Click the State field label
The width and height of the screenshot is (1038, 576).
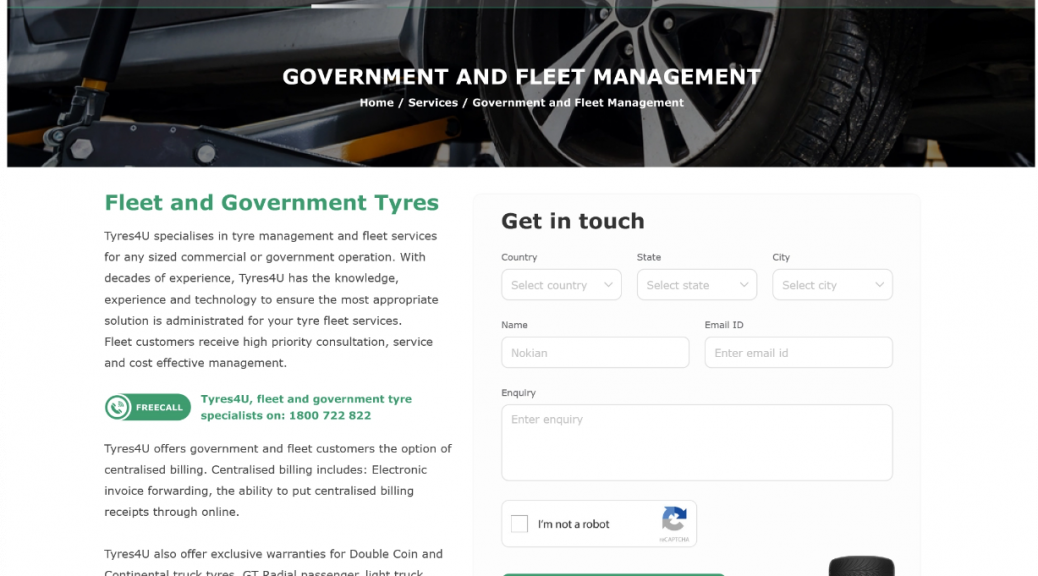click(x=649, y=257)
